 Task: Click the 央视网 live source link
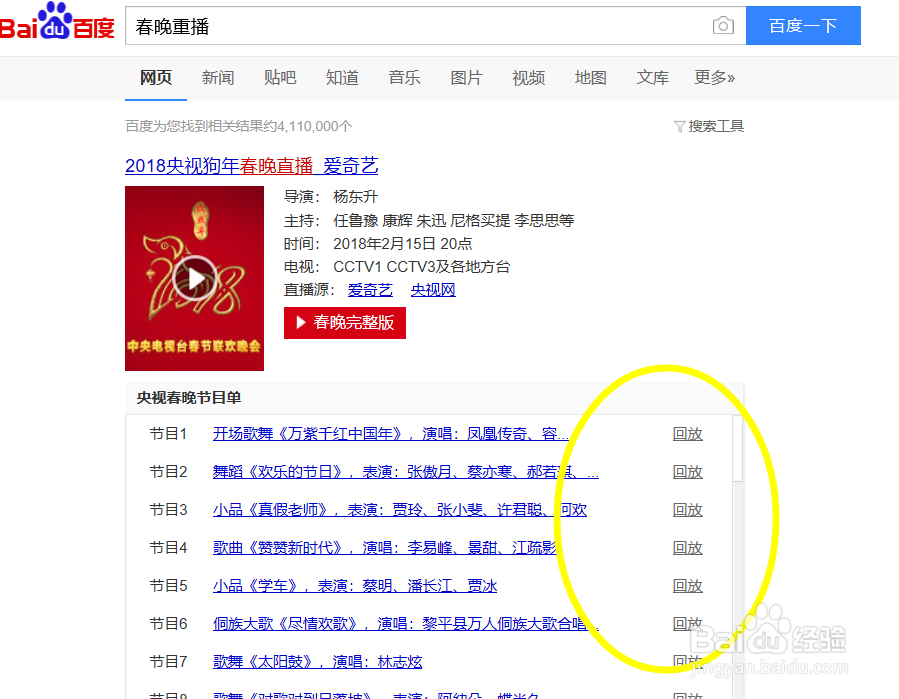click(433, 290)
